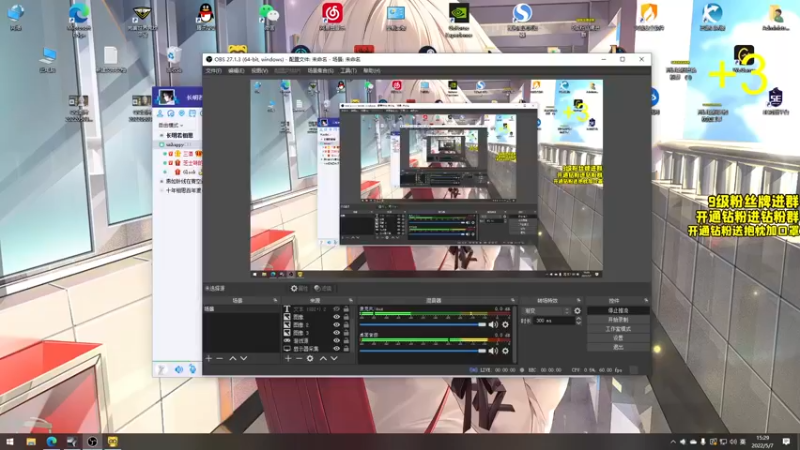Select the text source row in sources

tap(317, 309)
